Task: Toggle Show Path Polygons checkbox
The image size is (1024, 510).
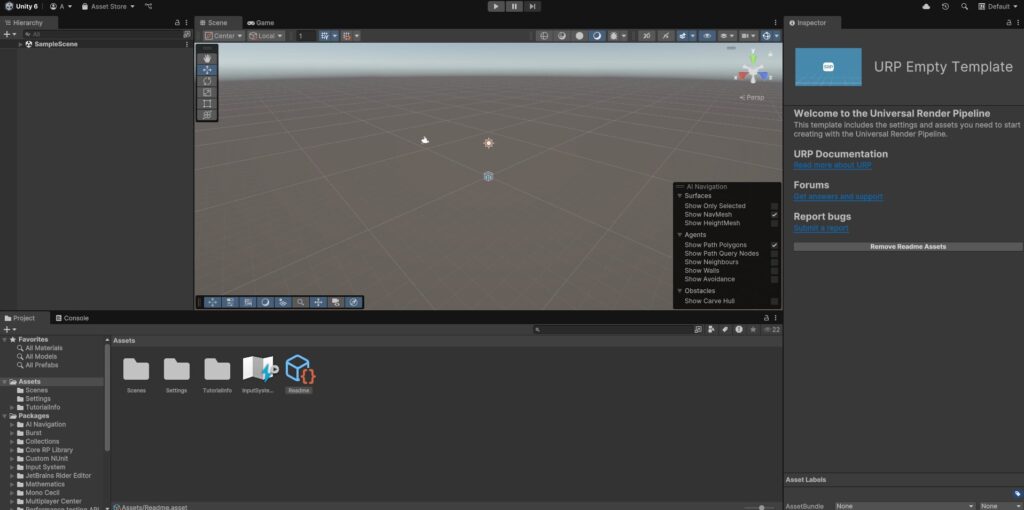Action: click(x=774, y=245)
